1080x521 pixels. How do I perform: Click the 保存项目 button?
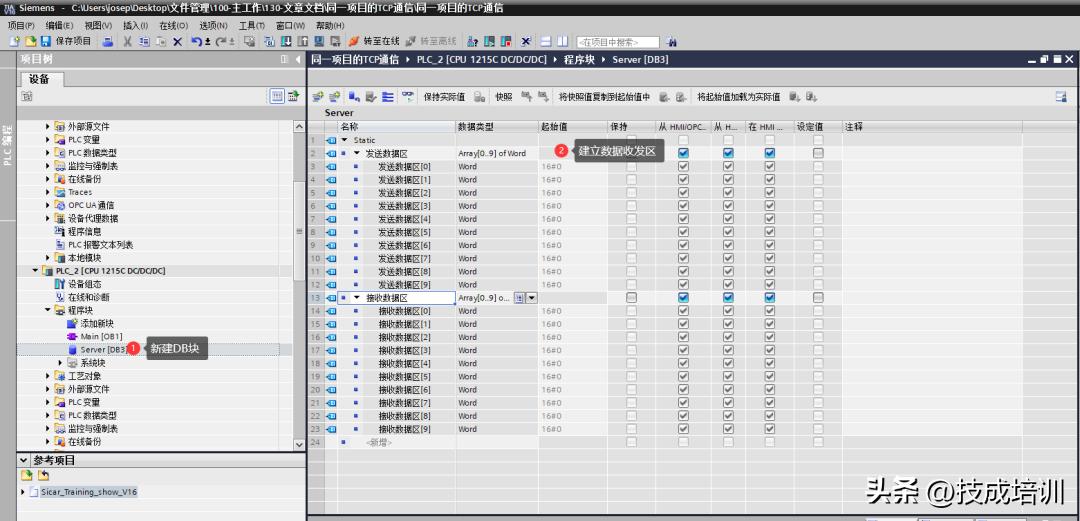click(67, 41)
